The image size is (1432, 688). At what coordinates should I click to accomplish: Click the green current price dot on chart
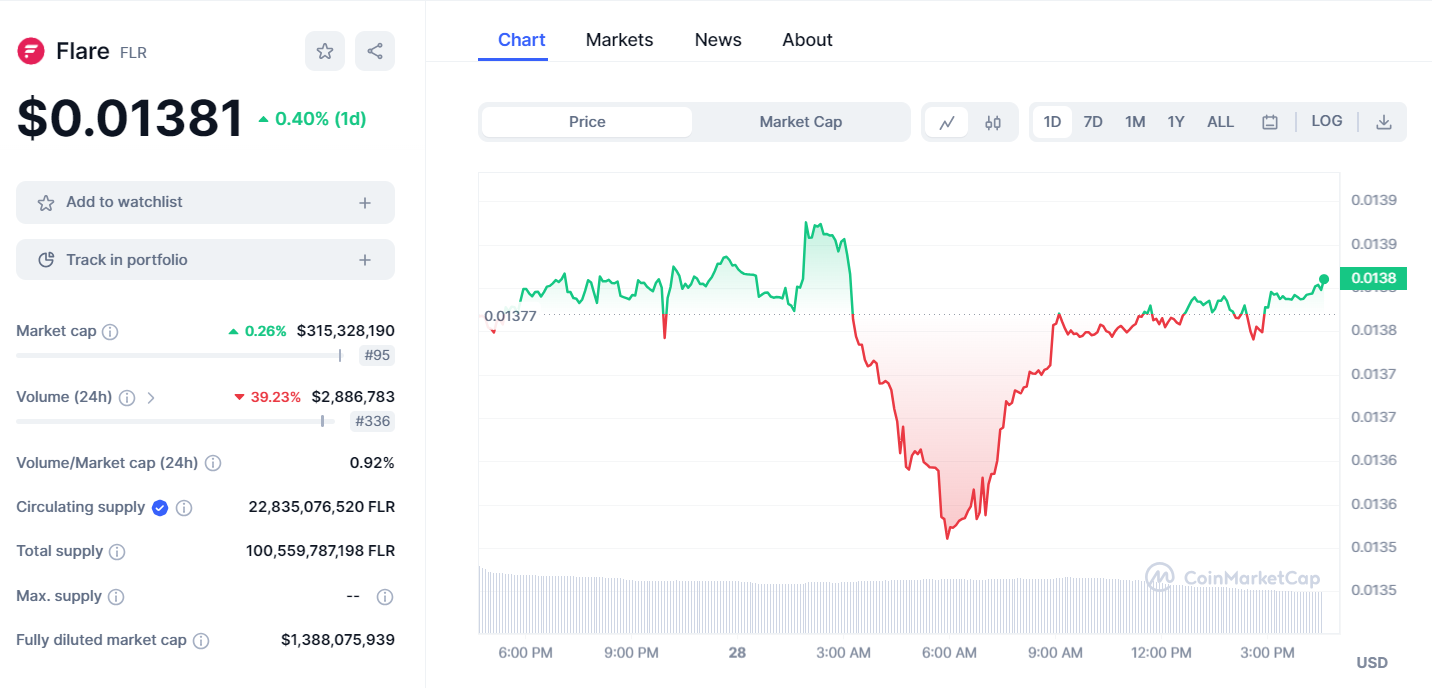pos(1324,279)
